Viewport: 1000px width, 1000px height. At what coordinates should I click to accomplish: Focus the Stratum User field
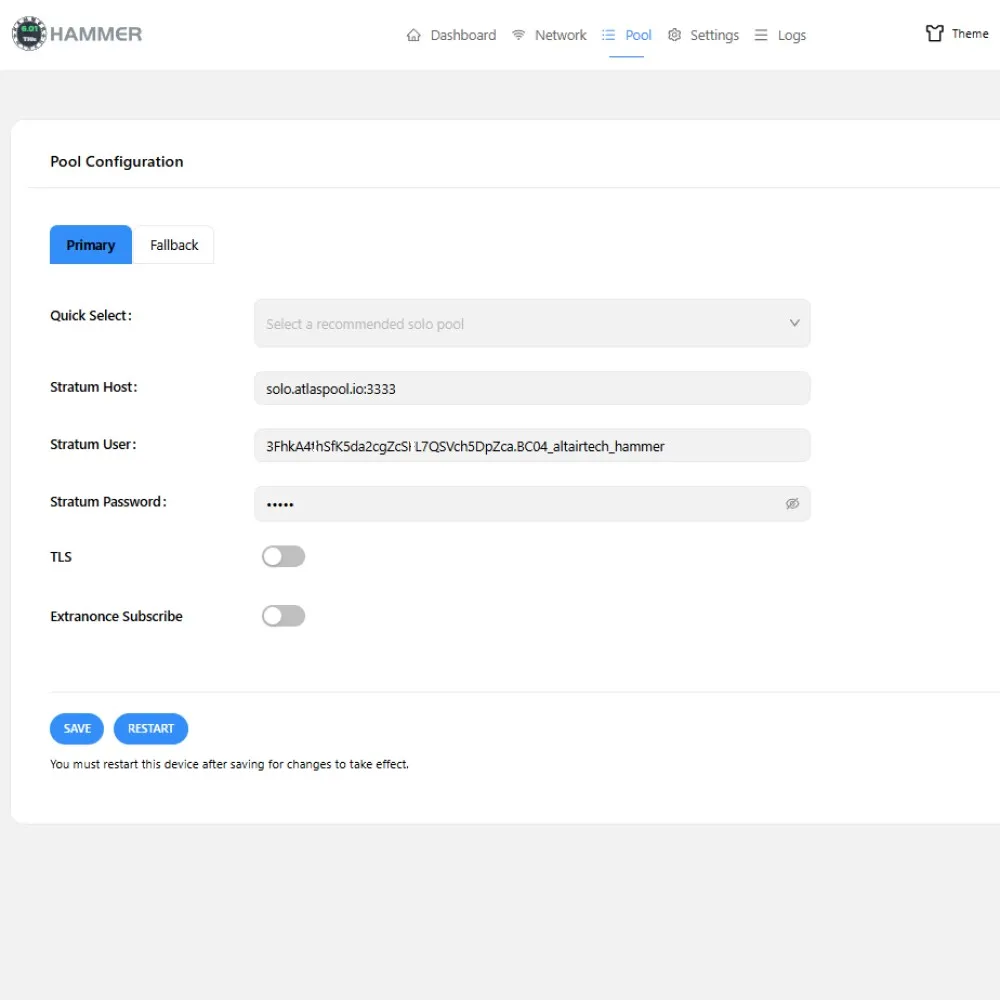click(532, 446)
